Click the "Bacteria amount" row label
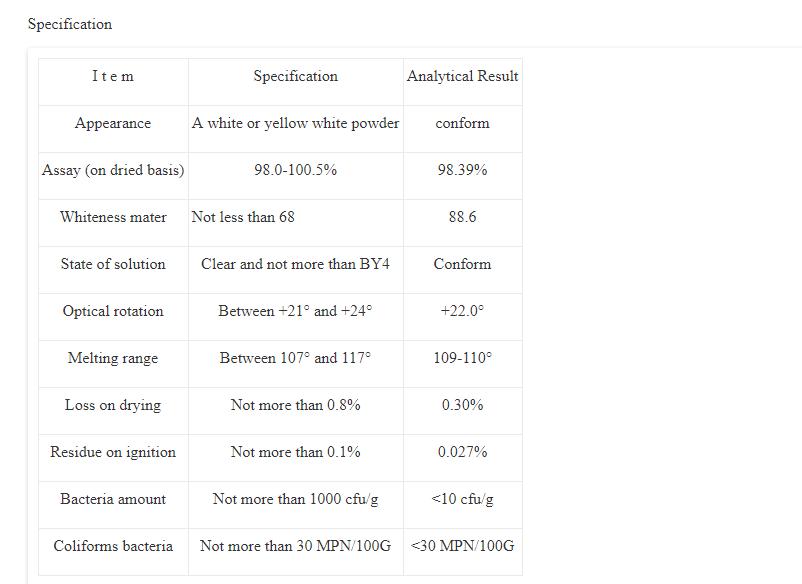This screenshot has width=802, height=584. pyautogui.click(x=113, y=499)
